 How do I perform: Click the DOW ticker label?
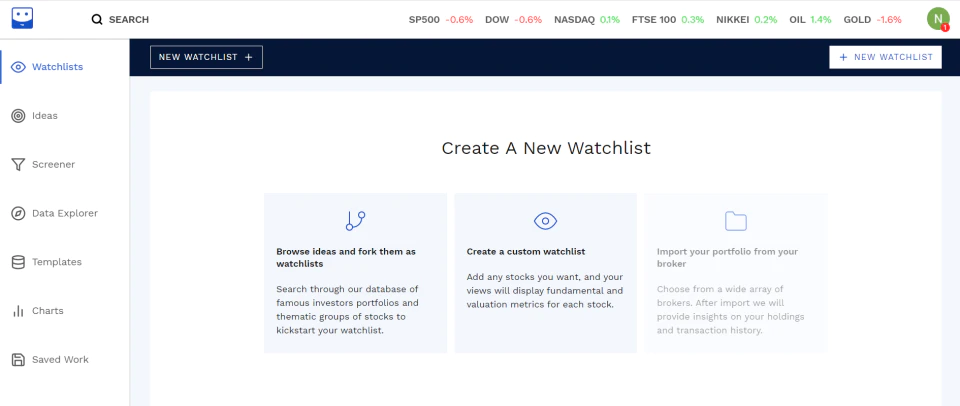point(497,20)
